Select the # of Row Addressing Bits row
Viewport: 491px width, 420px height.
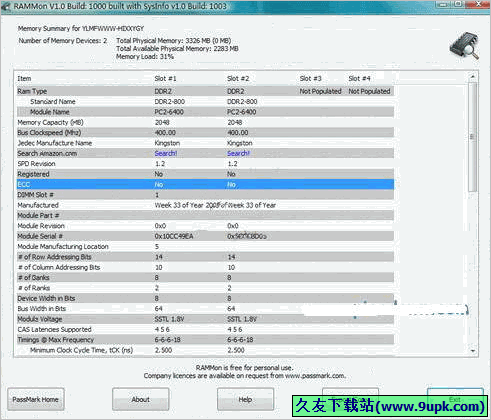[205, 257]
